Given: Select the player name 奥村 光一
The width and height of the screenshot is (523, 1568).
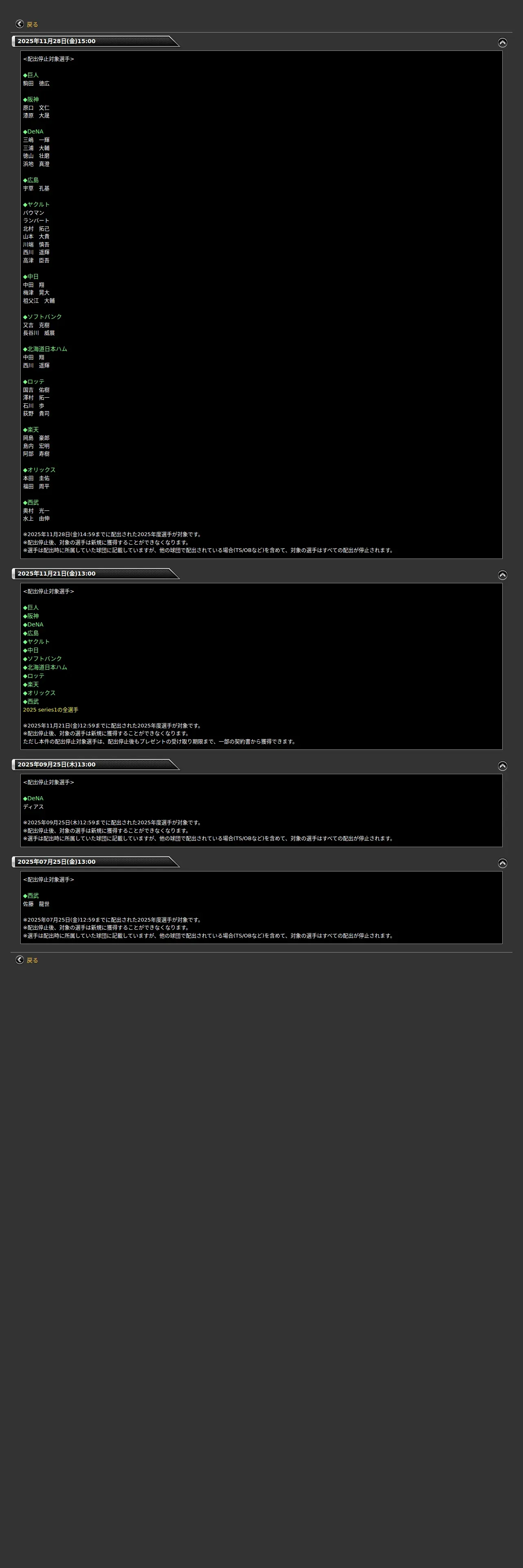Looking at the screenshot, I should (37, 511).
